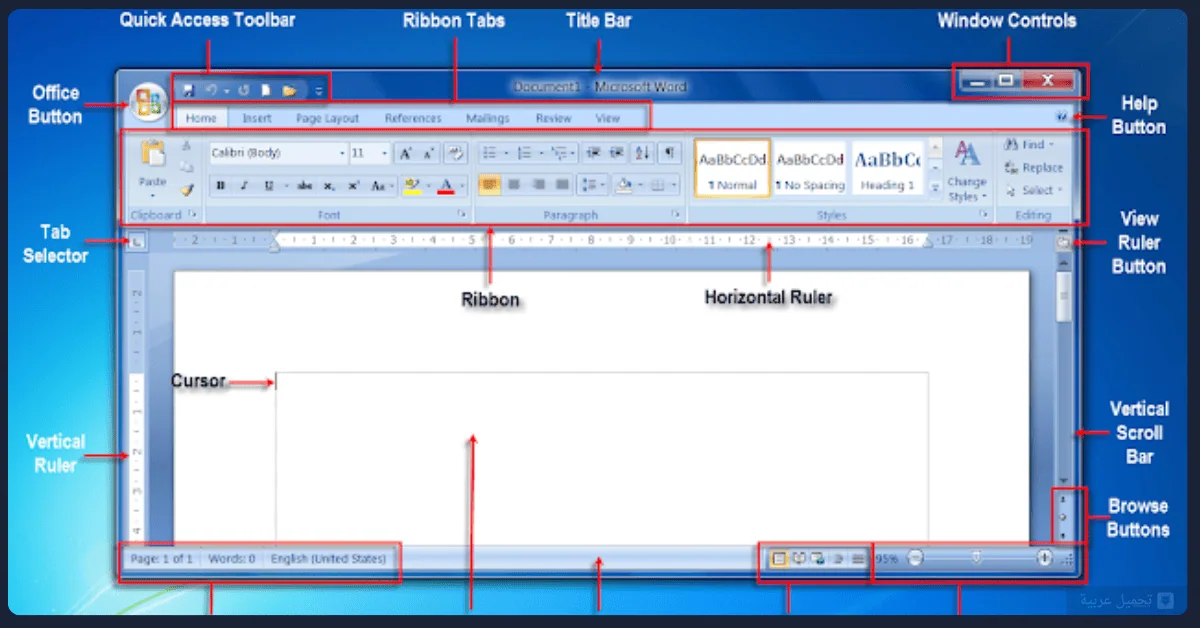Click the Shrink Font button
Viewport: 1200px width, 628px height.
pyautogui.click(x=428, y=153)
